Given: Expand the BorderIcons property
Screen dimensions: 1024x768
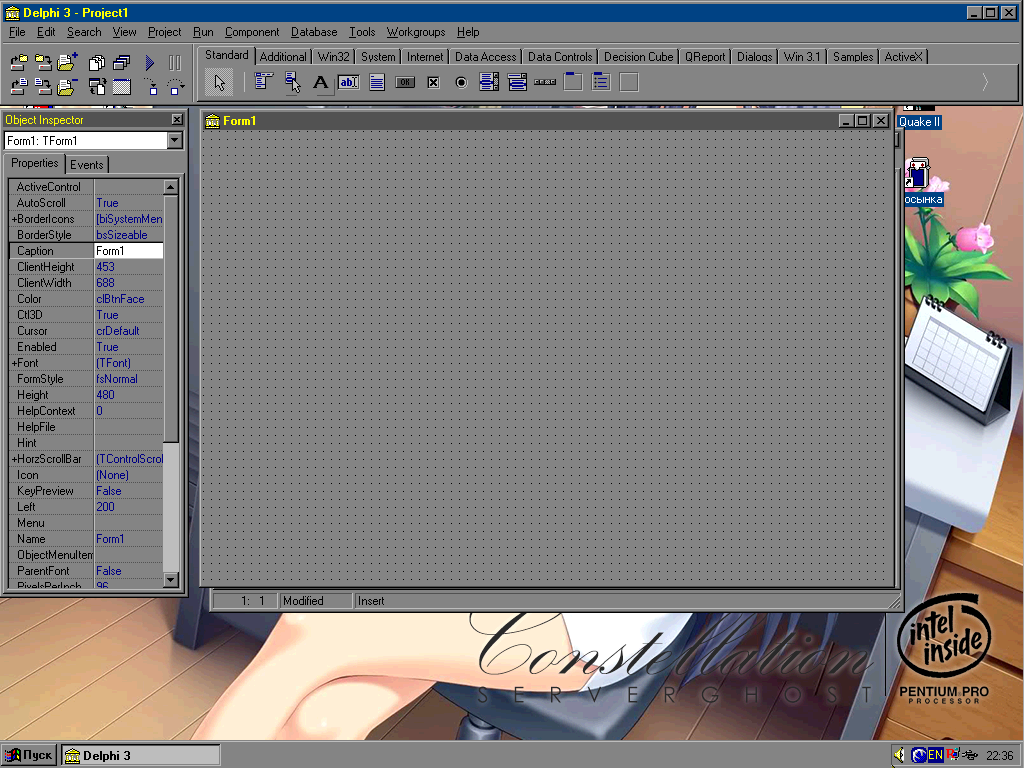Looking at the screenshot, I should point(14,219).
